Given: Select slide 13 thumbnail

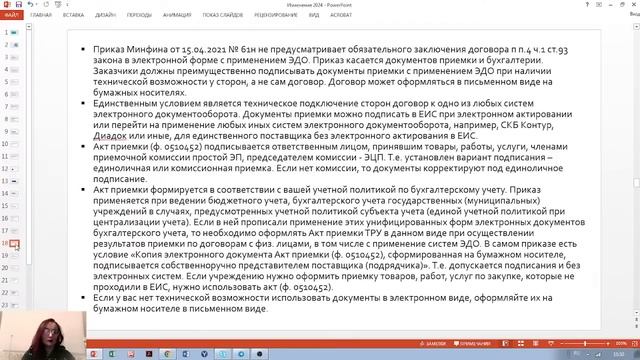Looking at the screenshot, I should coord(14,181).
